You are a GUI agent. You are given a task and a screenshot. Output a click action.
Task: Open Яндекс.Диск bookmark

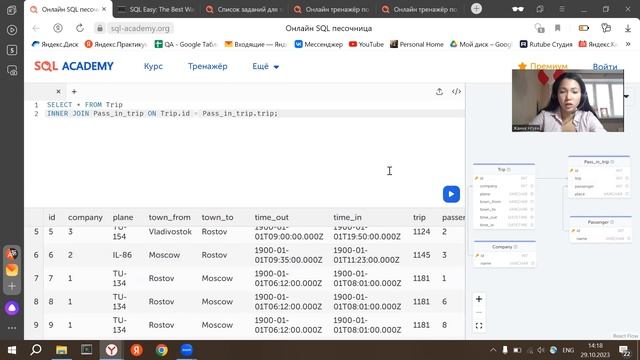55,44
